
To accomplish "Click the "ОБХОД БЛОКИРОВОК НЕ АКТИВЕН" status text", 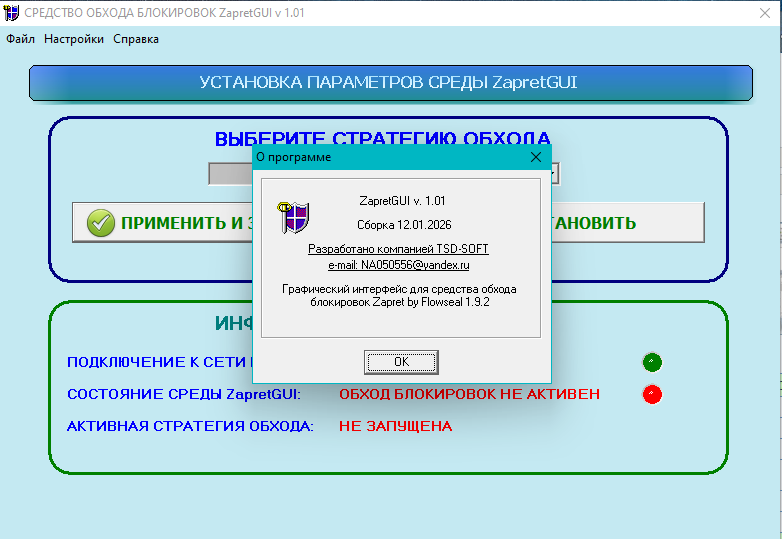I will [x=469, y=394].
